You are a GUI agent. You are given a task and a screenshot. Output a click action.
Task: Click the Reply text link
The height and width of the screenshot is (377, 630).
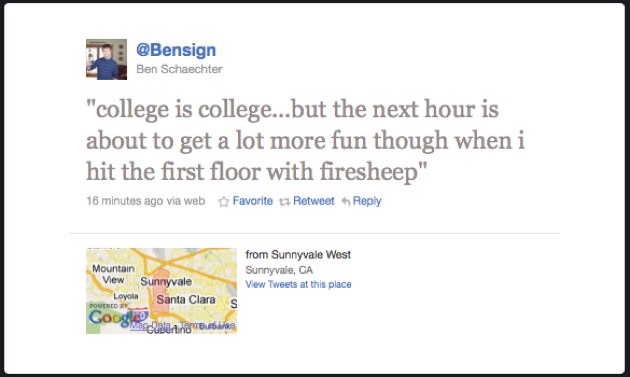pyautogui.click(x=367, y=201)
